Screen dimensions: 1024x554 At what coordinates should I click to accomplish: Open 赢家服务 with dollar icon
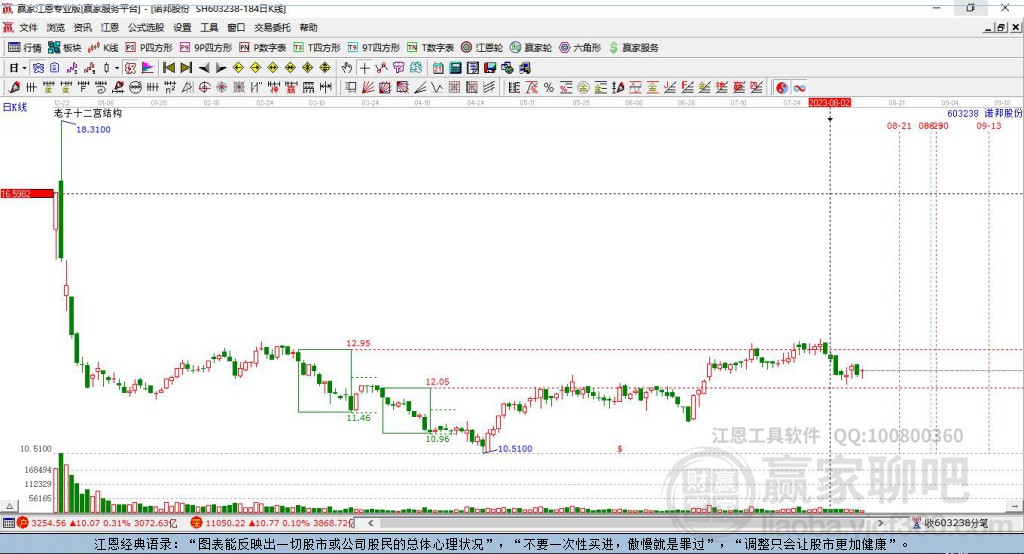633,48
